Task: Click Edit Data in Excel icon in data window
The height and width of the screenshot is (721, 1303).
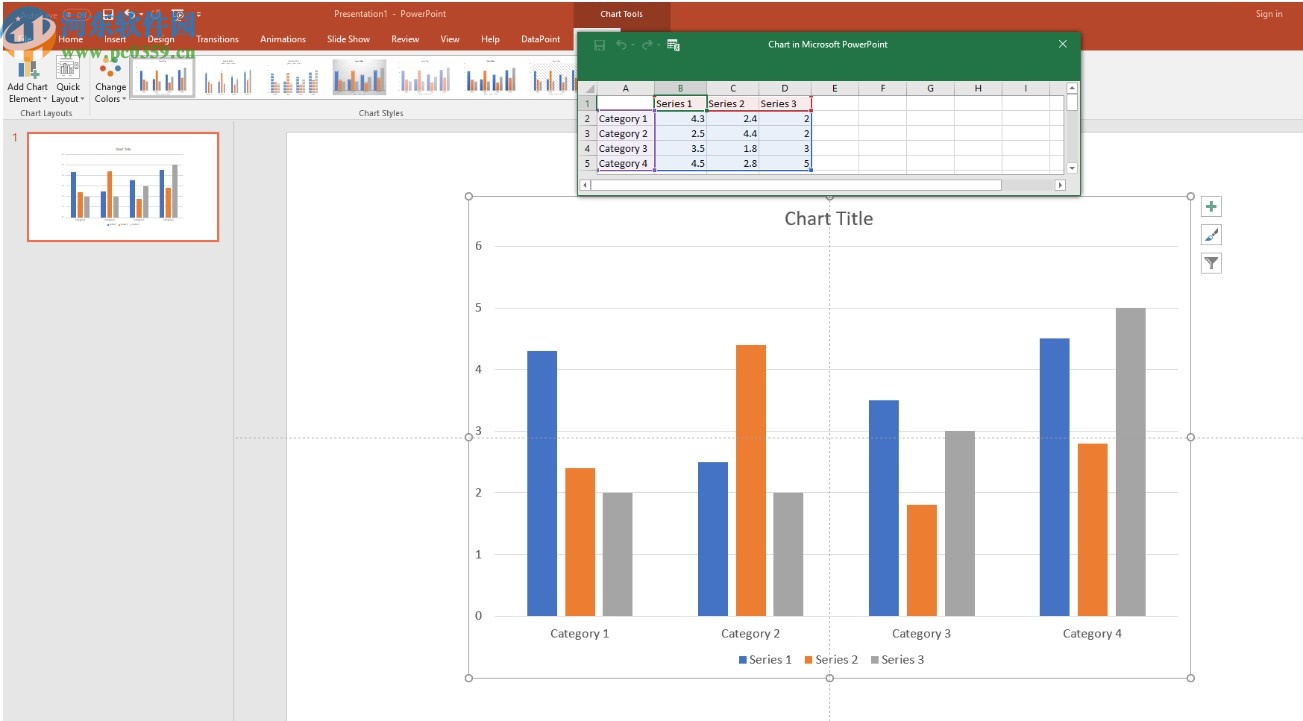Action: click(673, 45)
